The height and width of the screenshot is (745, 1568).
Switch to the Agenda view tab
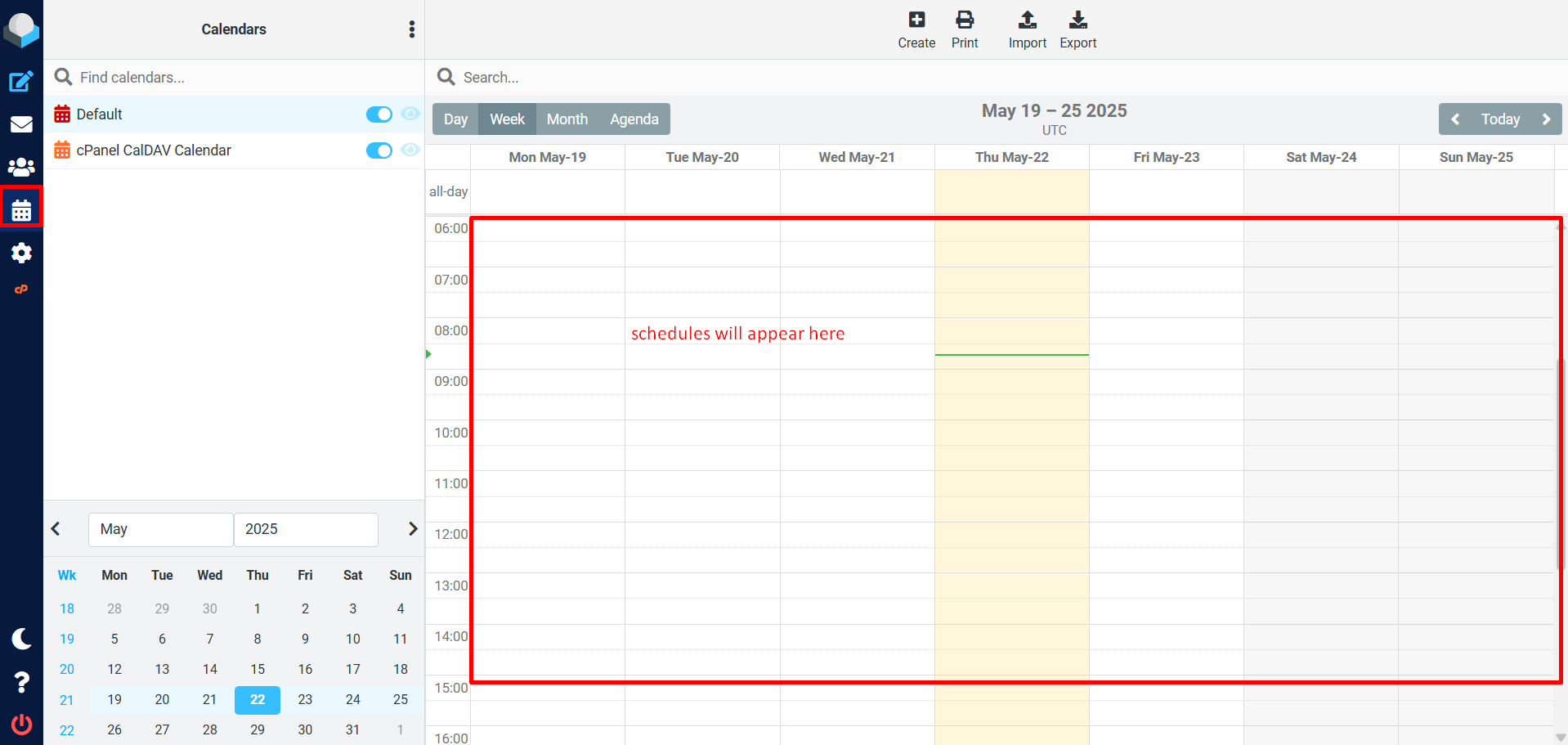(634, 119)
